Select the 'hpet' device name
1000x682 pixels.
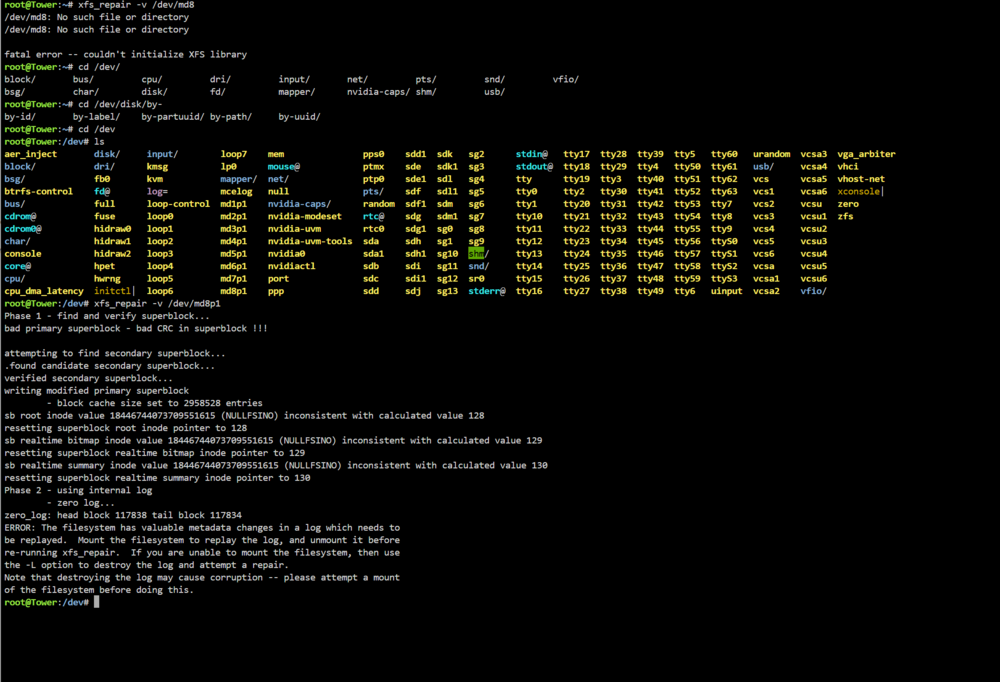click(x=104, y=266)
